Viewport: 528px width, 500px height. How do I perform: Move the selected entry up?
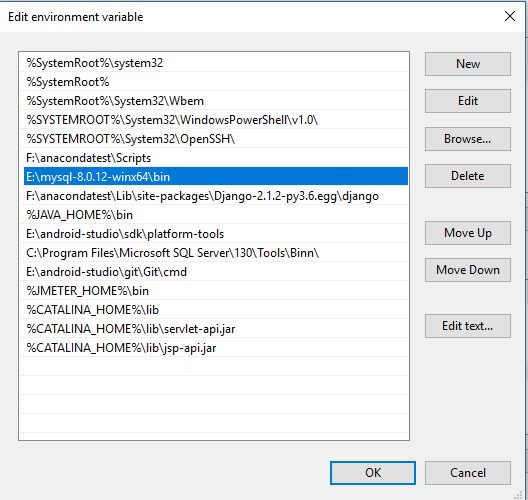pos(468,233)
